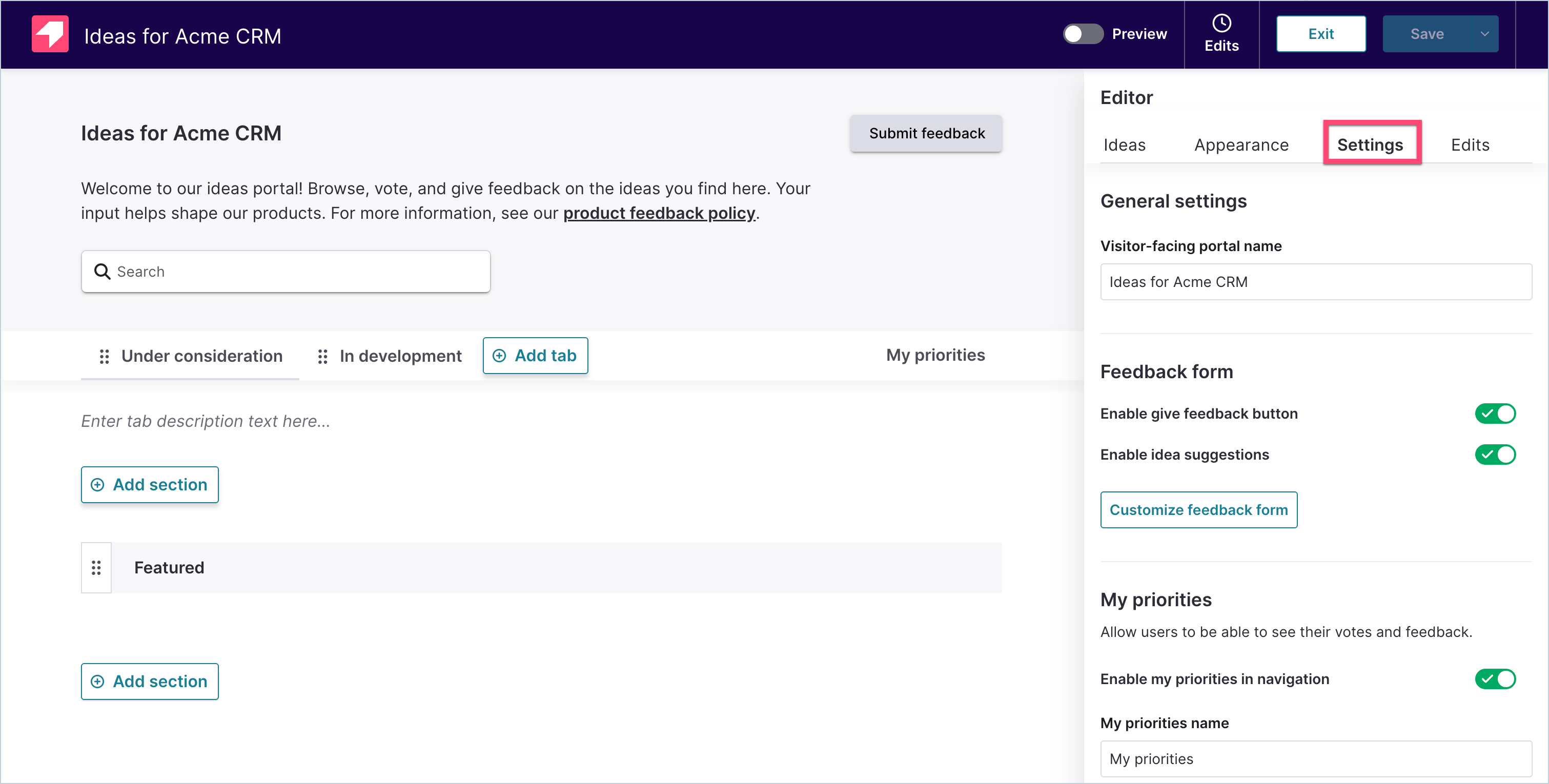
Task: Select the Settings editor tab
Action: click(x=1370, y=145)
